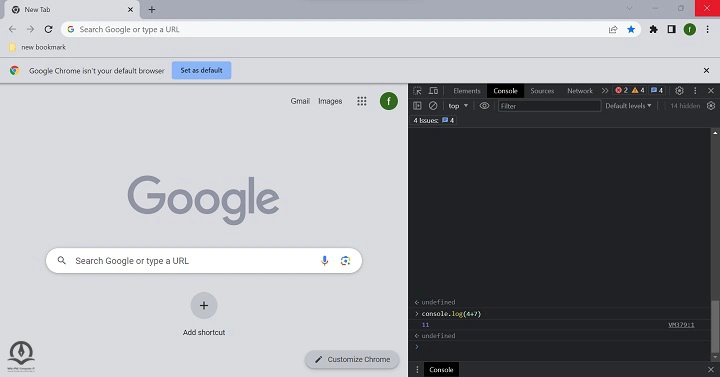Start voice search with microphone icon
The height and width of the screenshot is (377, 720).
click(325, 261)
